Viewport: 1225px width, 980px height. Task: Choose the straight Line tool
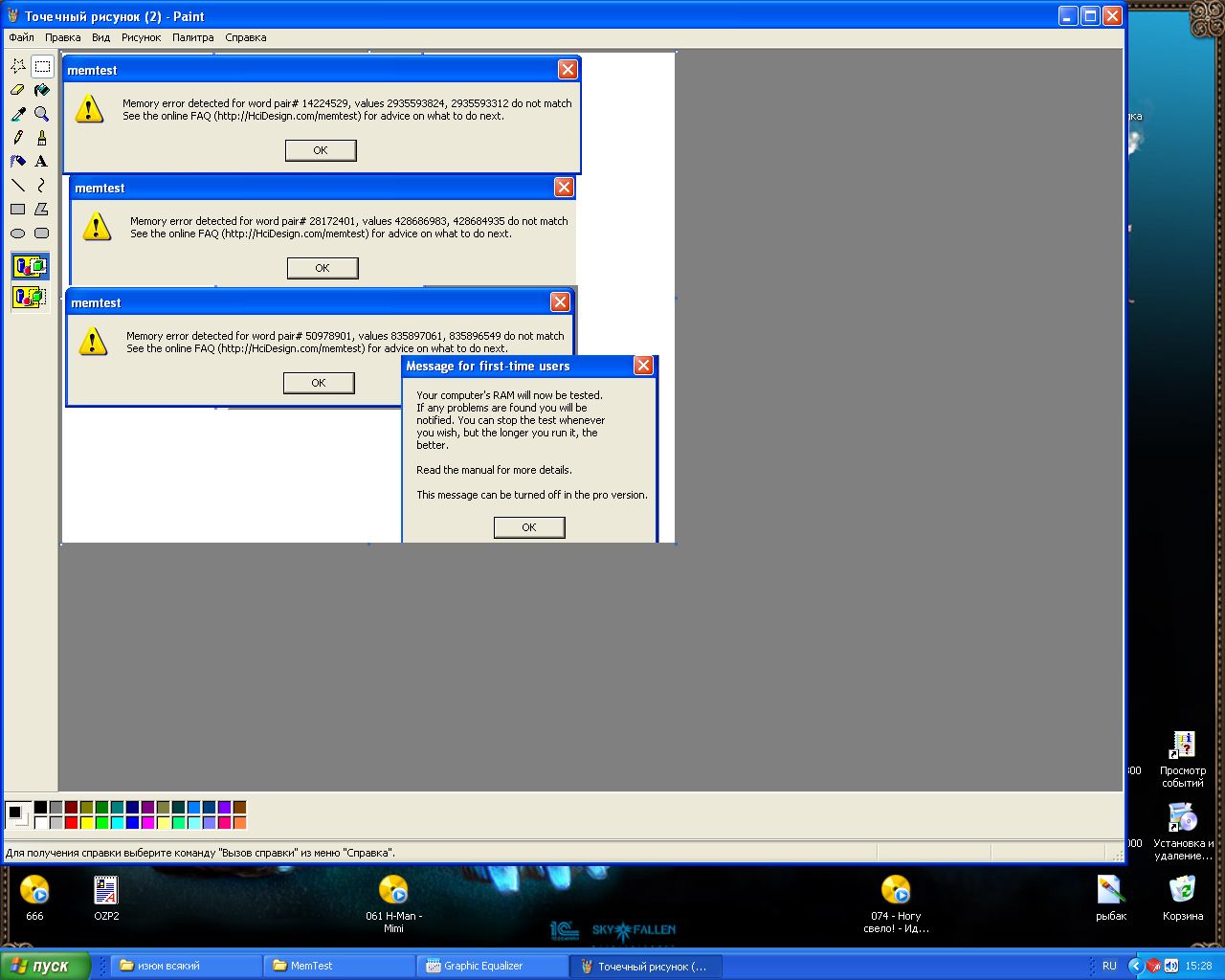pos(18,186)
